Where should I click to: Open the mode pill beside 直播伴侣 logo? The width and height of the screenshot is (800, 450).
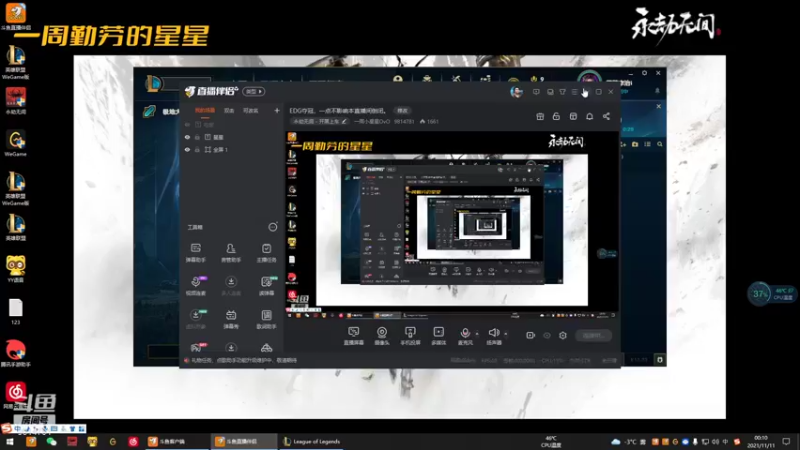click(254, 91)
